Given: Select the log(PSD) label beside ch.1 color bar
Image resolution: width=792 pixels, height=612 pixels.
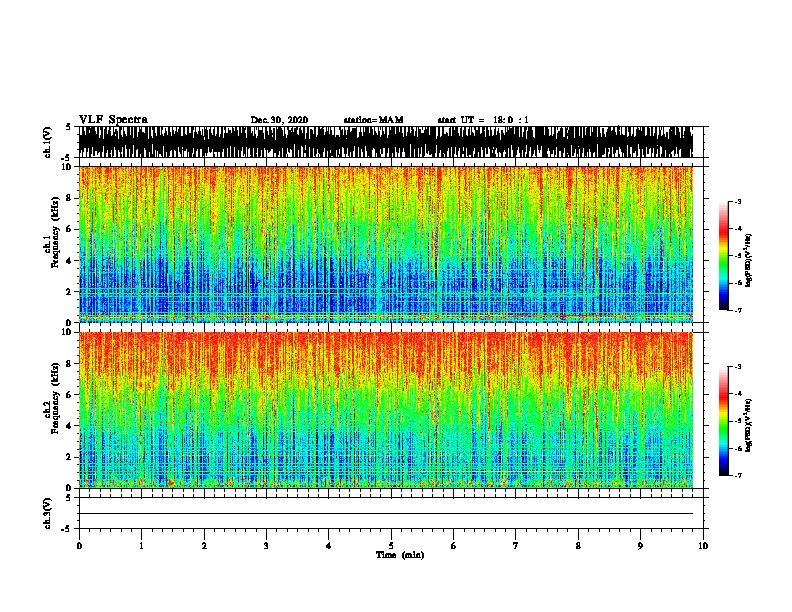Looking at the screenshot, I should point(748,261).
